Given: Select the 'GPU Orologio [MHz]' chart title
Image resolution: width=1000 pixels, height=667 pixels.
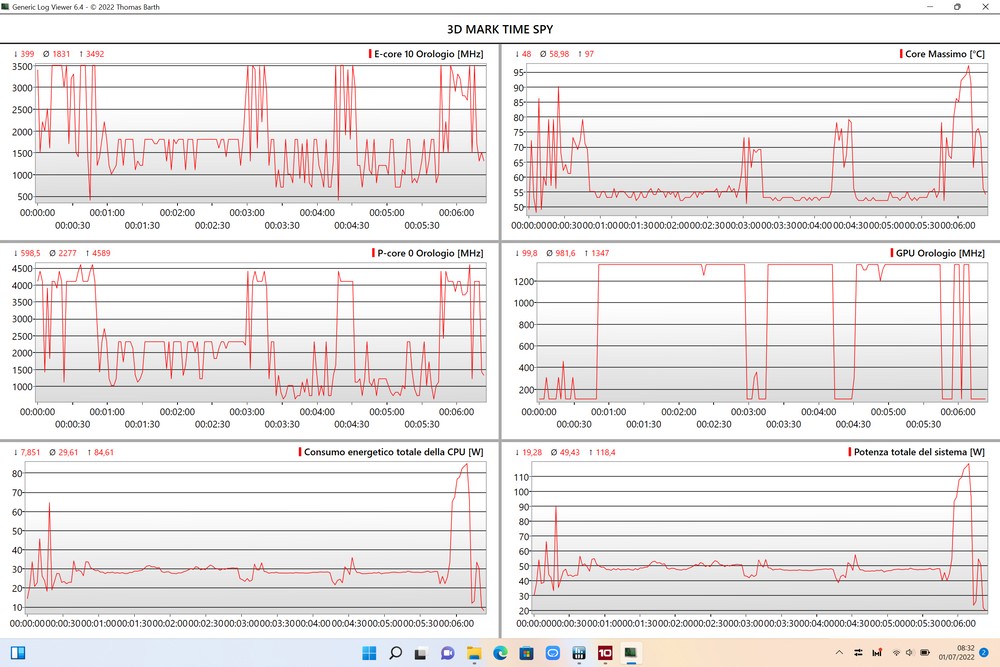Looking at the screenshot, I should pyautogui.click(x=940, y=253).
